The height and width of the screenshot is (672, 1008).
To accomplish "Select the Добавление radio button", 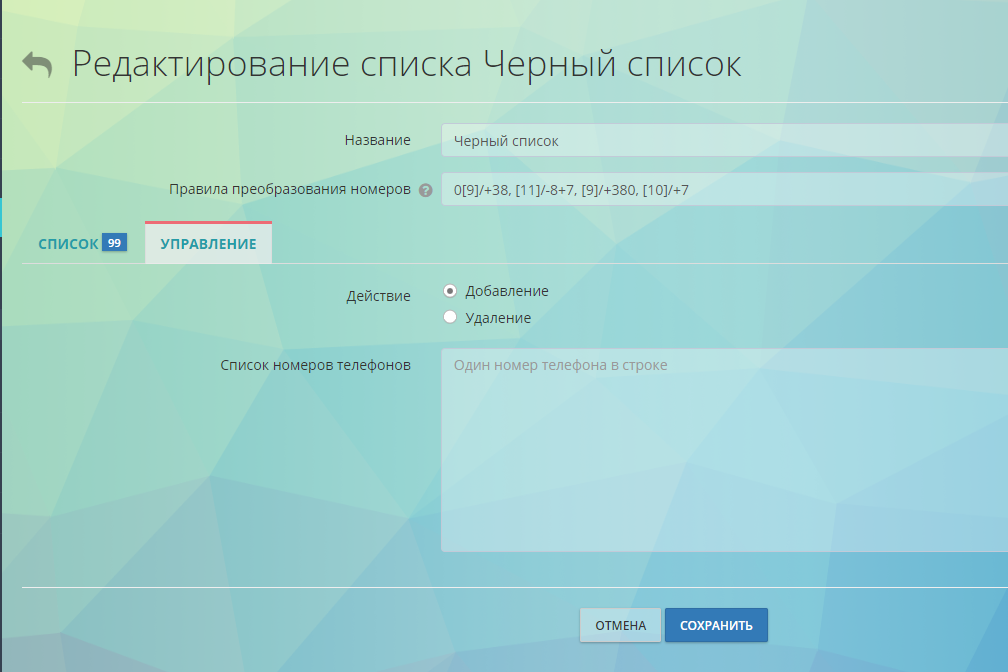I will click(x=450, y=290).
